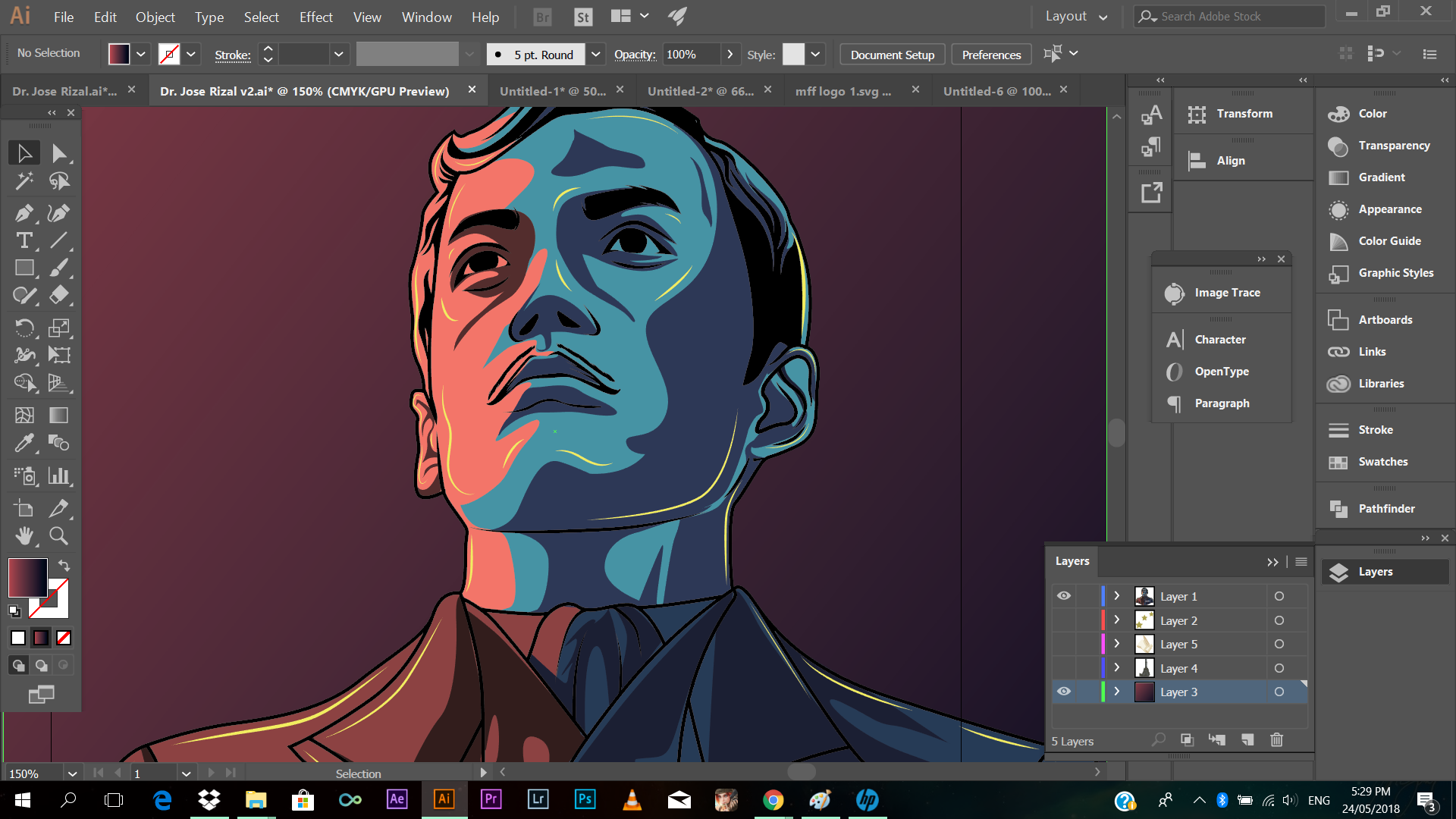This screenshot has width=1456, height=819.
Task: Open the Window menu
Action: [x=427, y=17]
